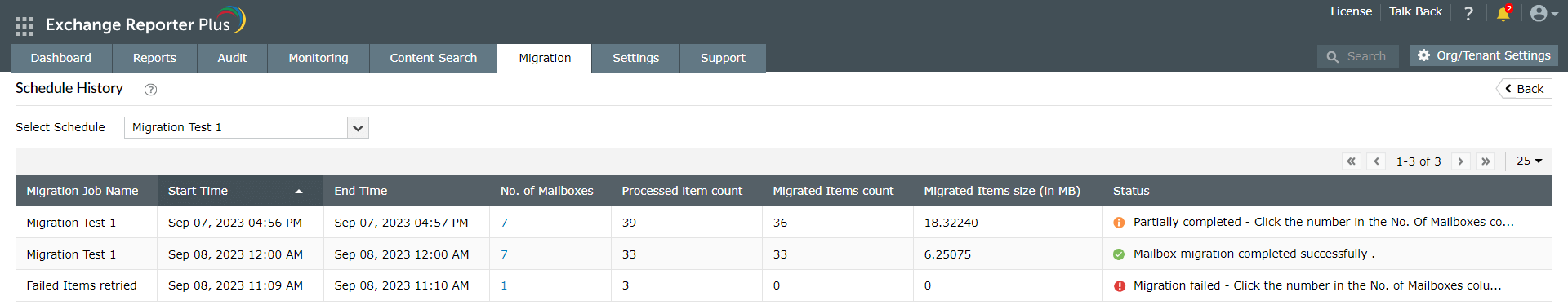Open the Support tab
The height and width of the screenshot is (305, 1568).
tap(723, 58)
